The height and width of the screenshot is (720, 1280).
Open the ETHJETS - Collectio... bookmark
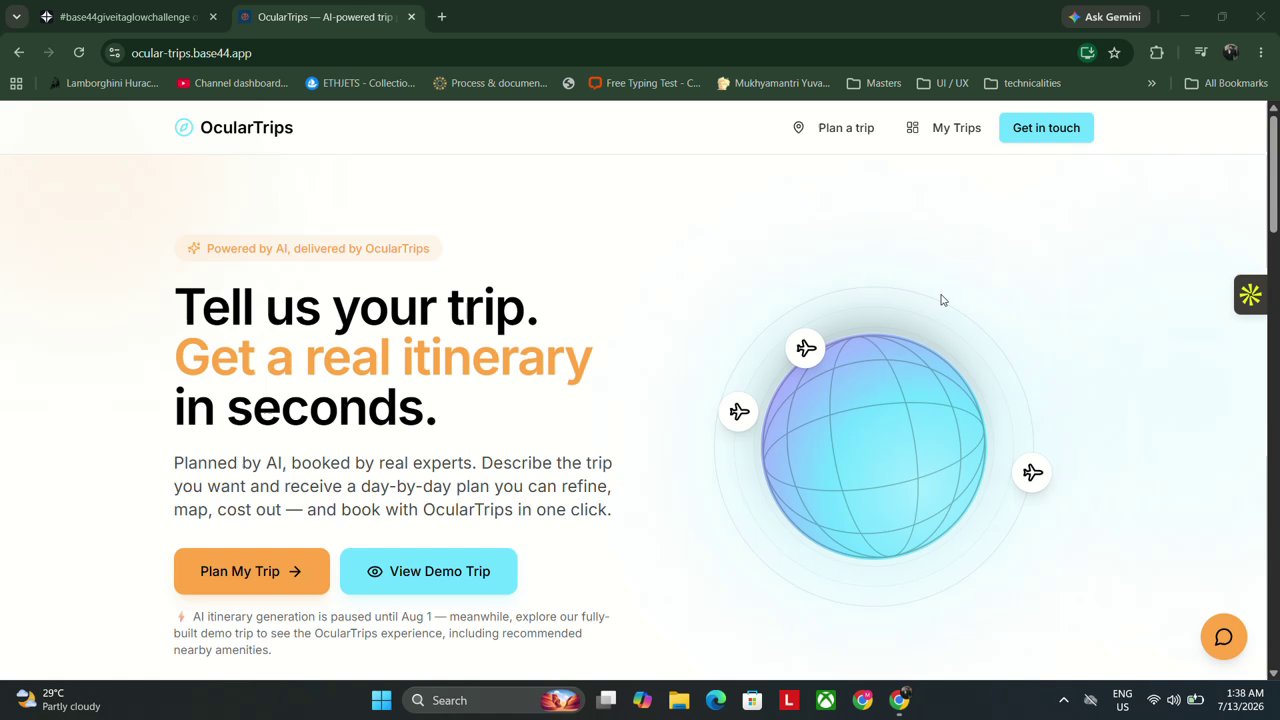click(x=360, y=83)
